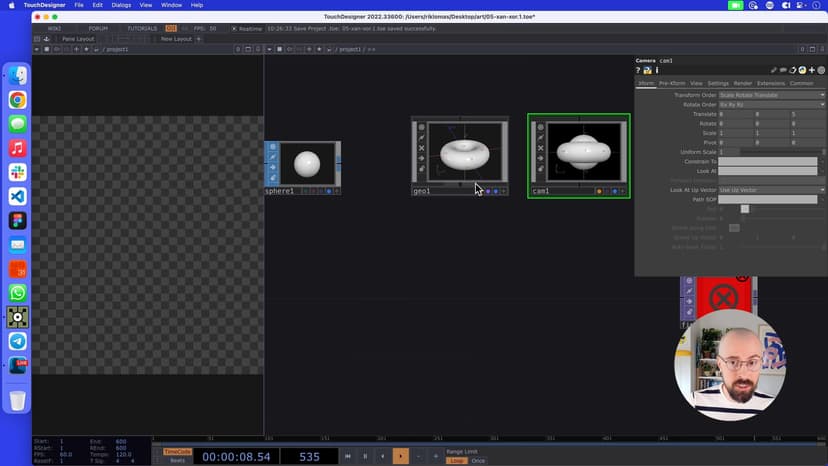Toggle the Loop range limit option
This screenshot has height=466, width=828.
point(456,461)
